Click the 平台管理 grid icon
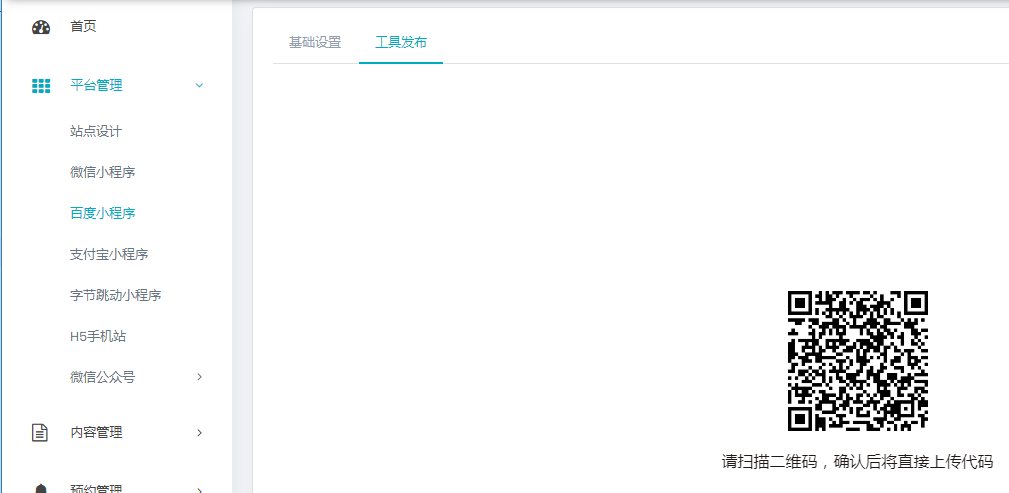The image size is (1009, 493). (41, 86)
